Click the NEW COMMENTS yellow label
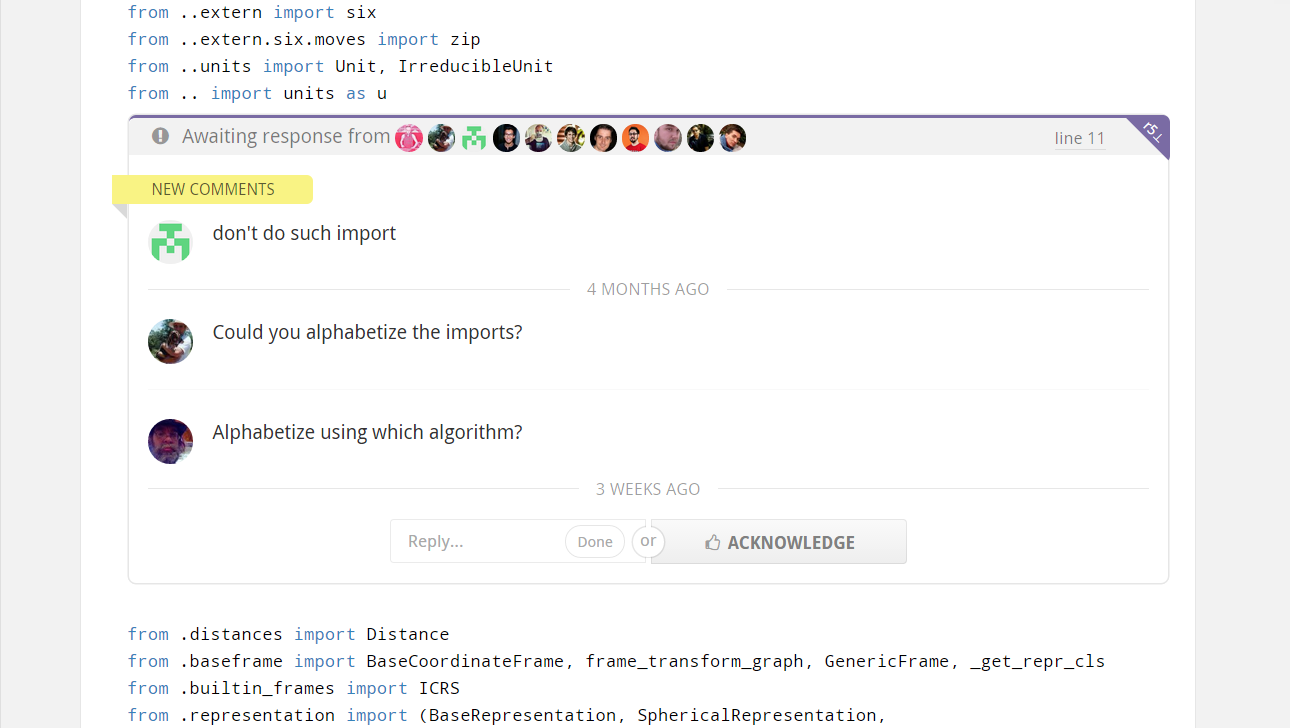The image size is (1290, 728). [x=213, y=189]
